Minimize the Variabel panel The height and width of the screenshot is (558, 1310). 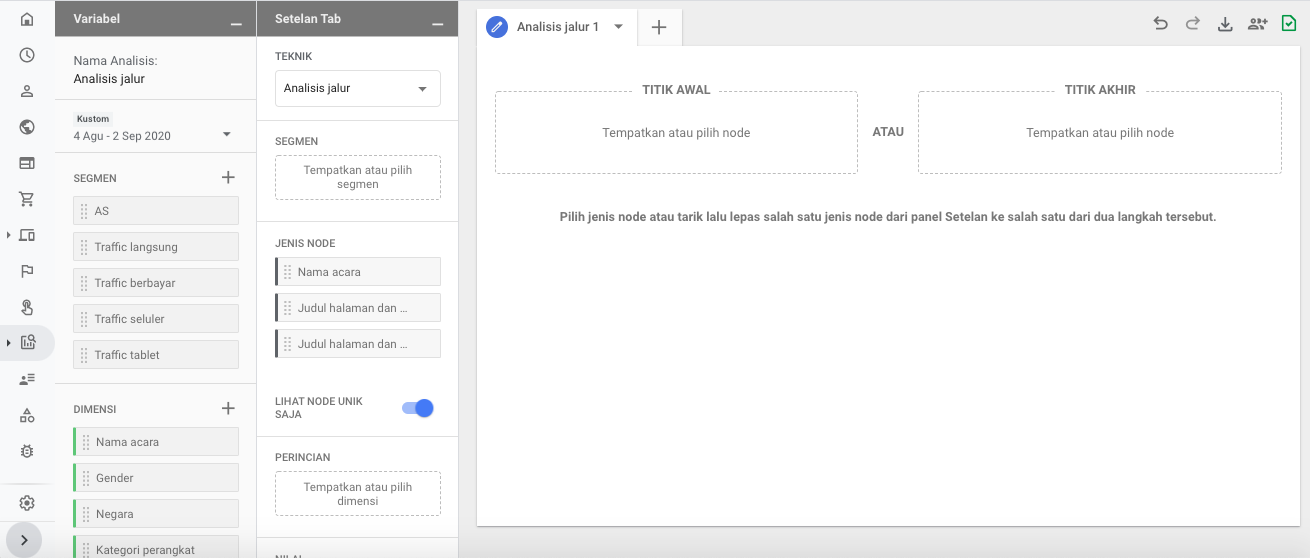pos(235,22)
